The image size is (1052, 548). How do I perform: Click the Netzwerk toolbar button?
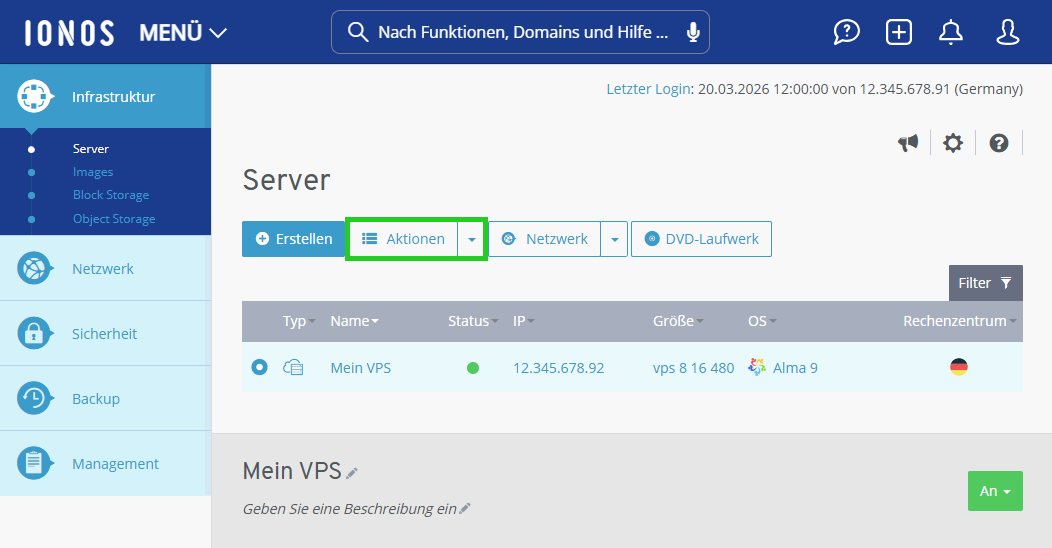click(545, 239)
